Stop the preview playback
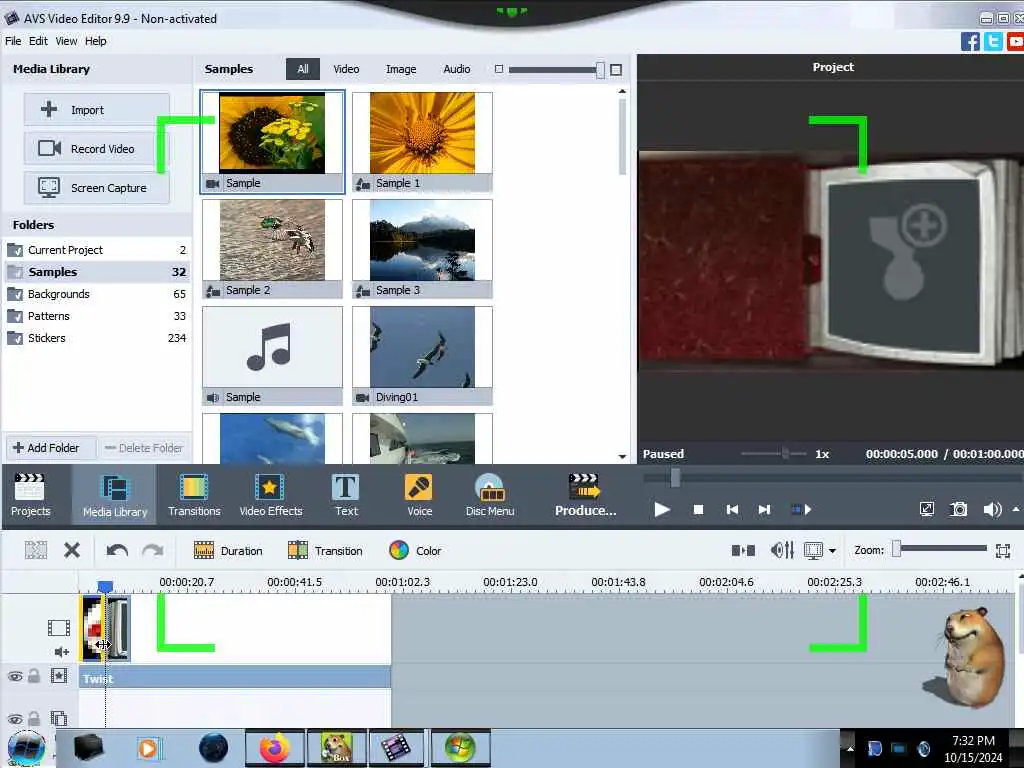1024x768 pixels. click(698, 509)
